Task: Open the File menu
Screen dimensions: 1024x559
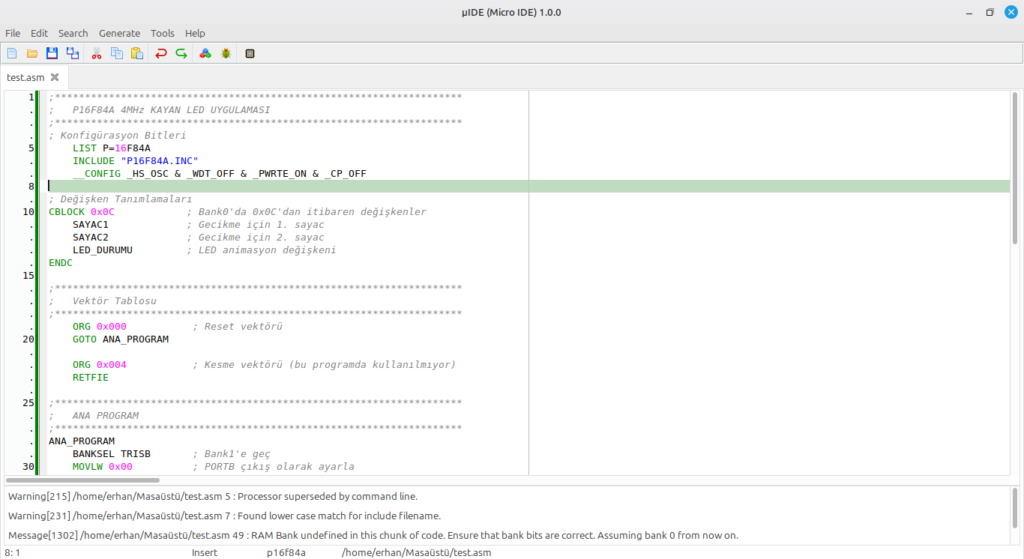Action: point(13,33)
